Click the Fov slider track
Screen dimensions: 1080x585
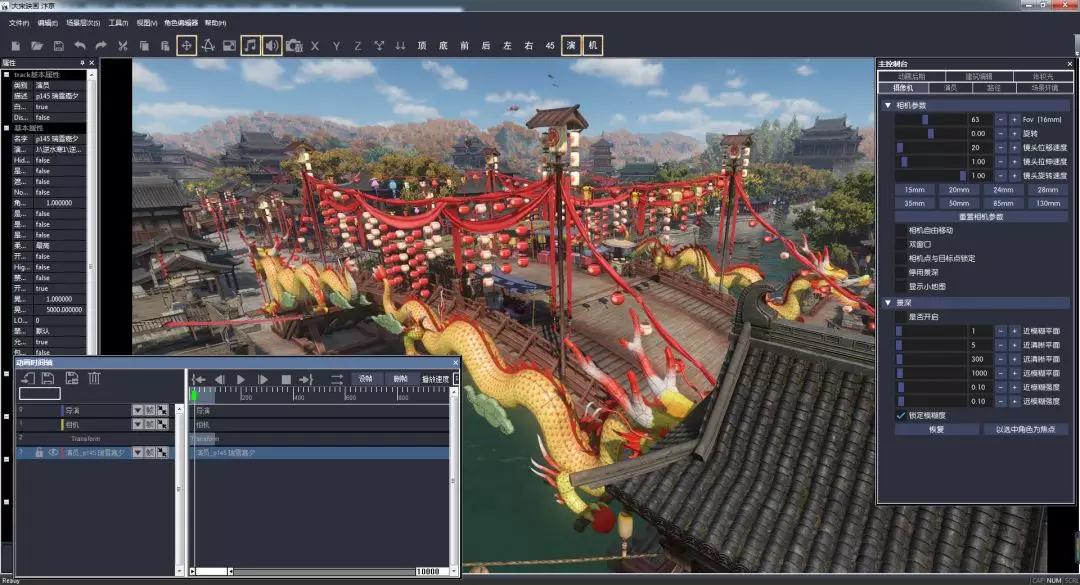[x=929, y=120]
